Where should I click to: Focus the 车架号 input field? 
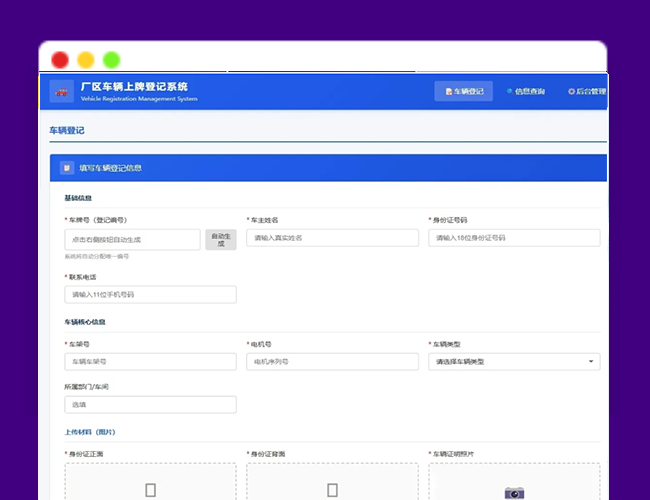pos(150,362)
